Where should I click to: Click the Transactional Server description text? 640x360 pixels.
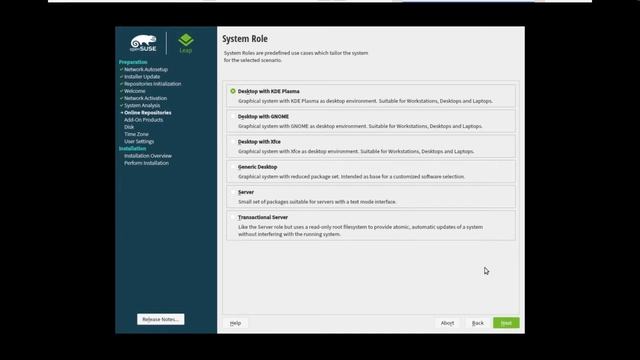[x=360, y=231]
